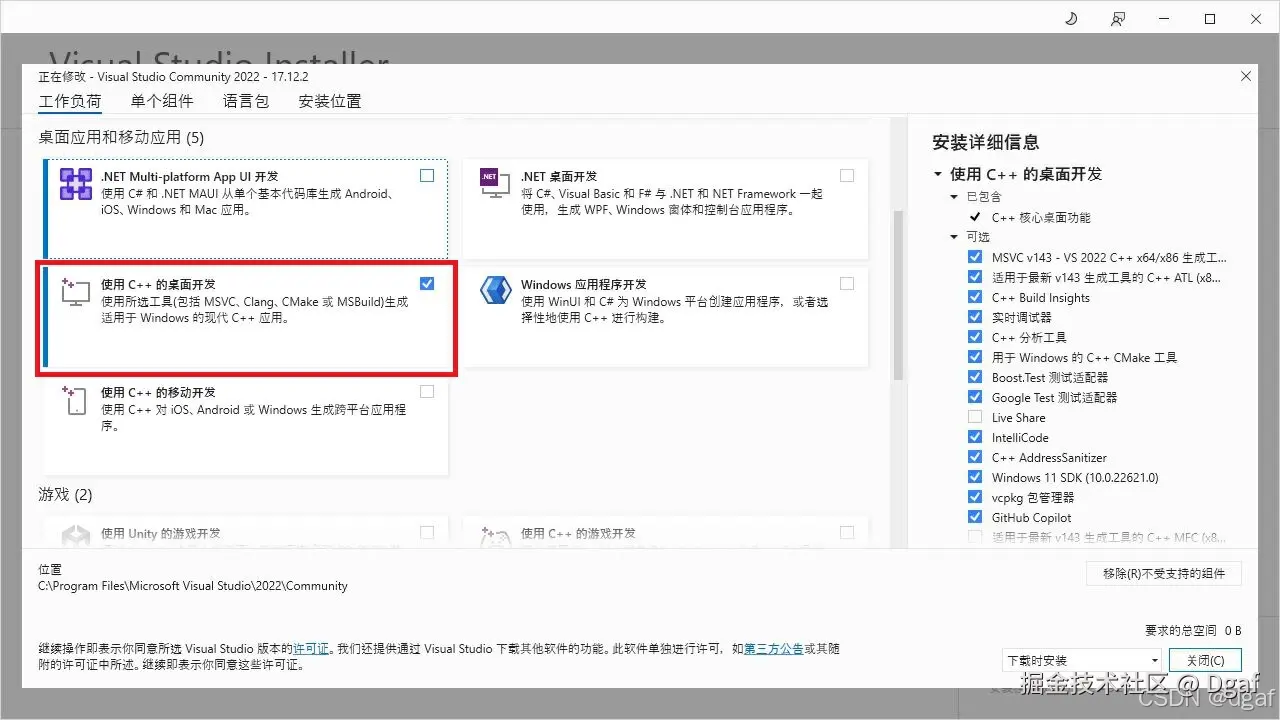Collapse the 可选 tree section
The width and height of the screenshot is (1280, 720).
(955, 237)
